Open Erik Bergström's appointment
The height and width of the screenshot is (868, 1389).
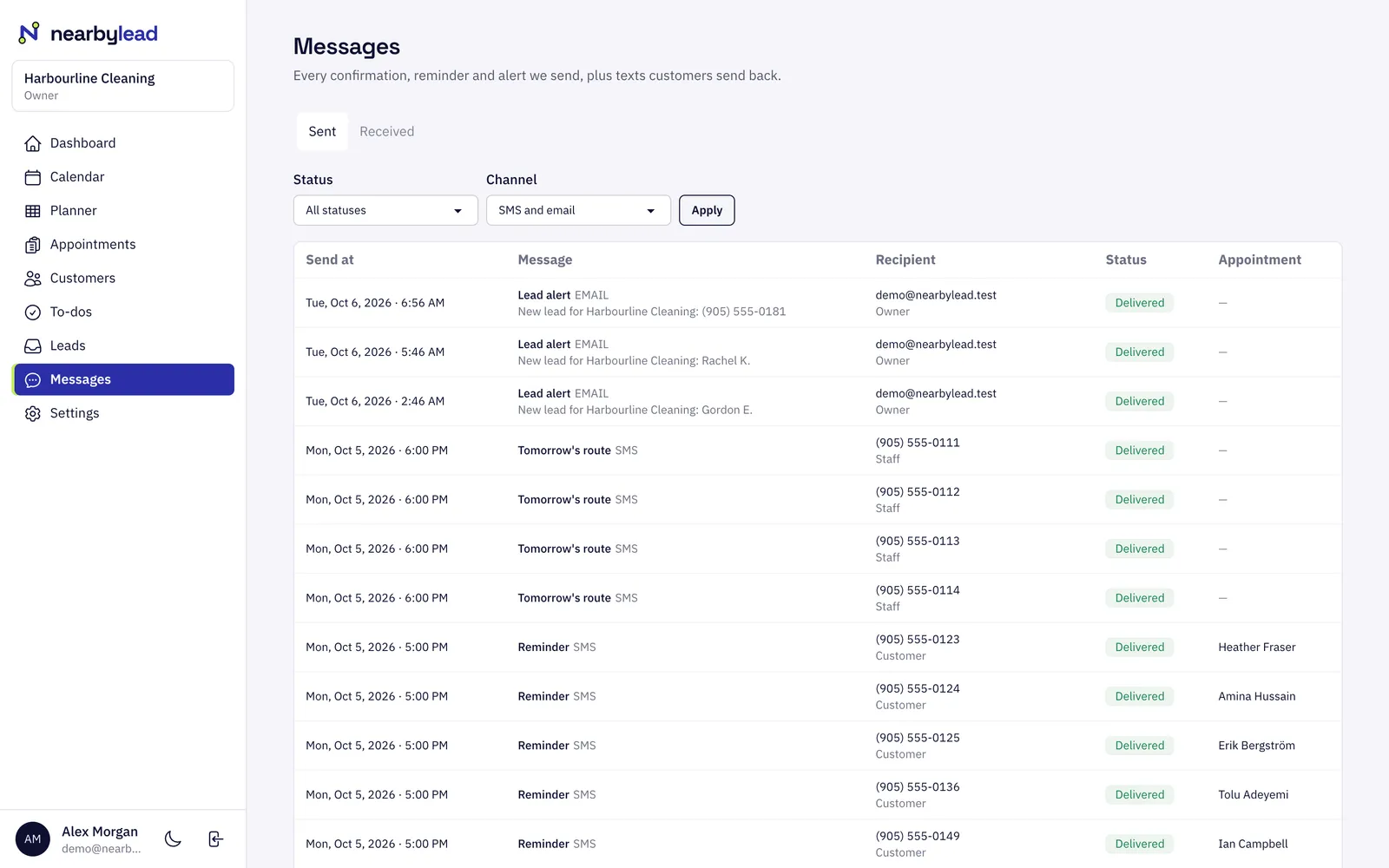click(x=1256, y=746)
